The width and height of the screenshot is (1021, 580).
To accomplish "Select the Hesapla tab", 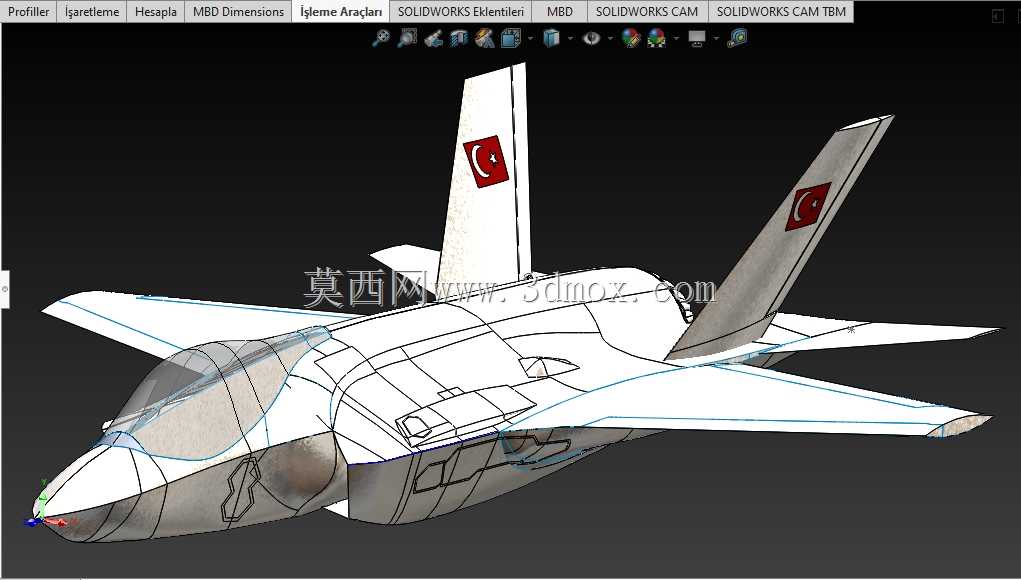I will click(156, 12).
